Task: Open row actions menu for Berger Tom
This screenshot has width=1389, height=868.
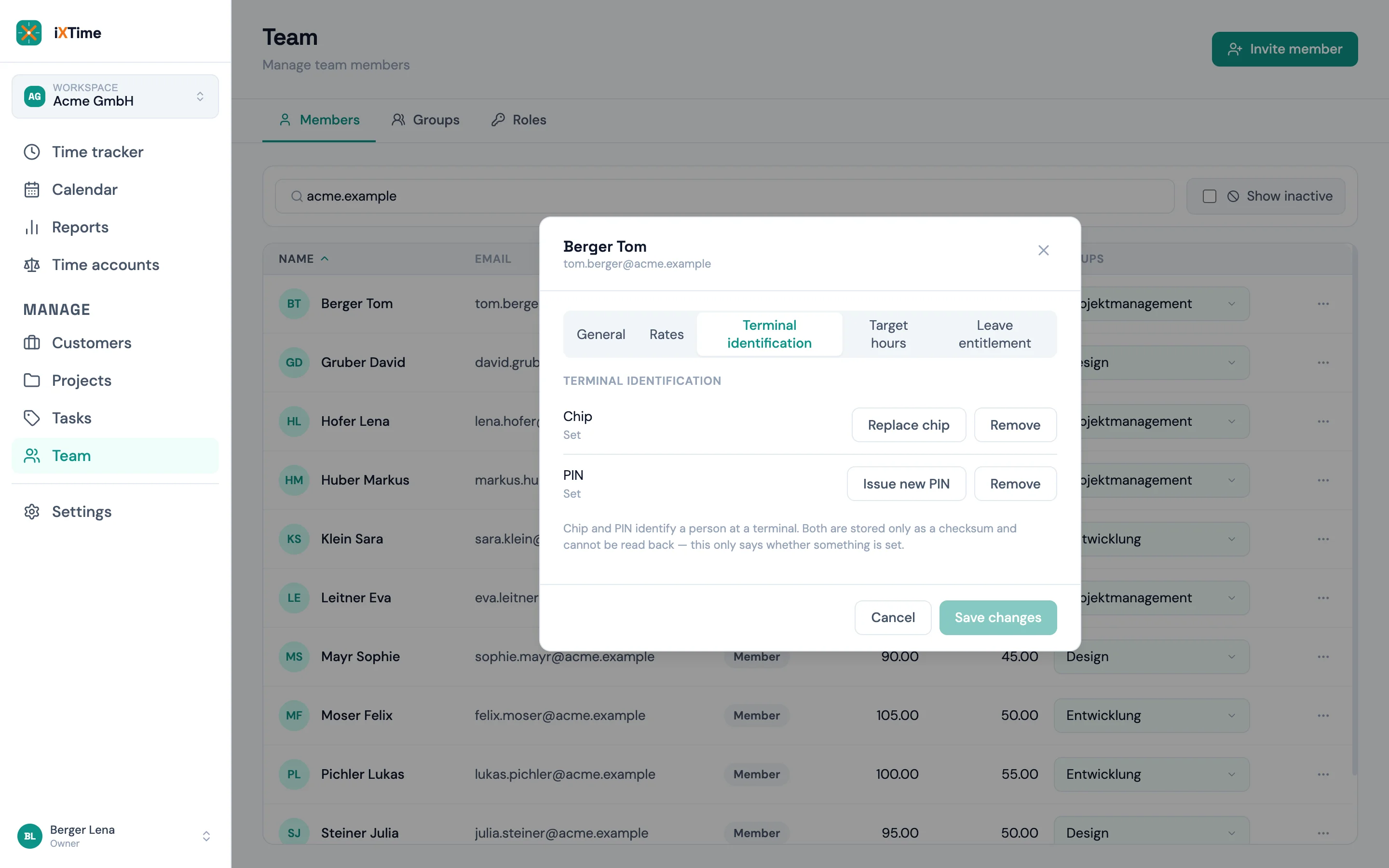Action: coord(1323,304)
